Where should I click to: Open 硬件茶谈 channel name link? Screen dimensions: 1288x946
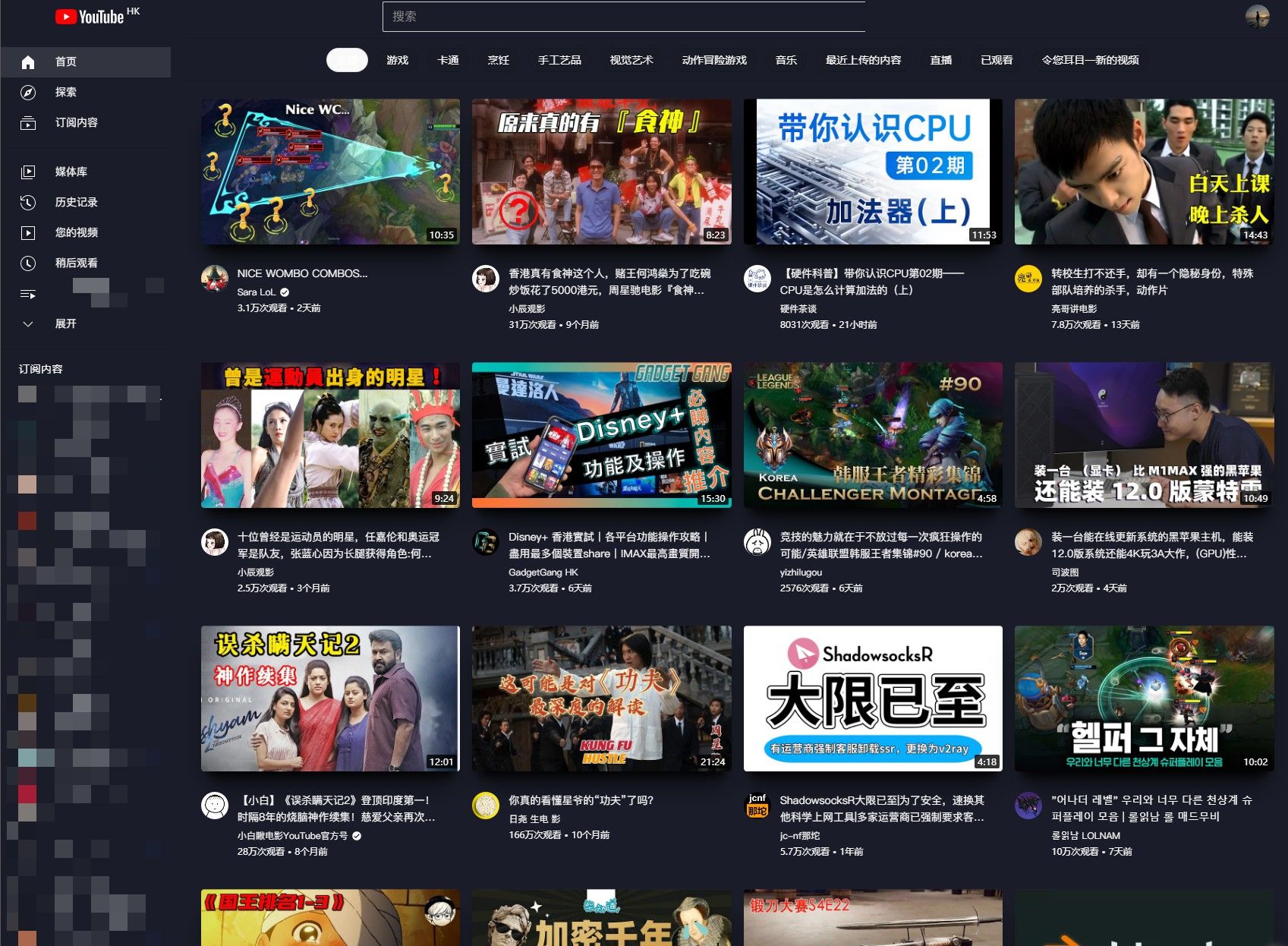(798, 309)
